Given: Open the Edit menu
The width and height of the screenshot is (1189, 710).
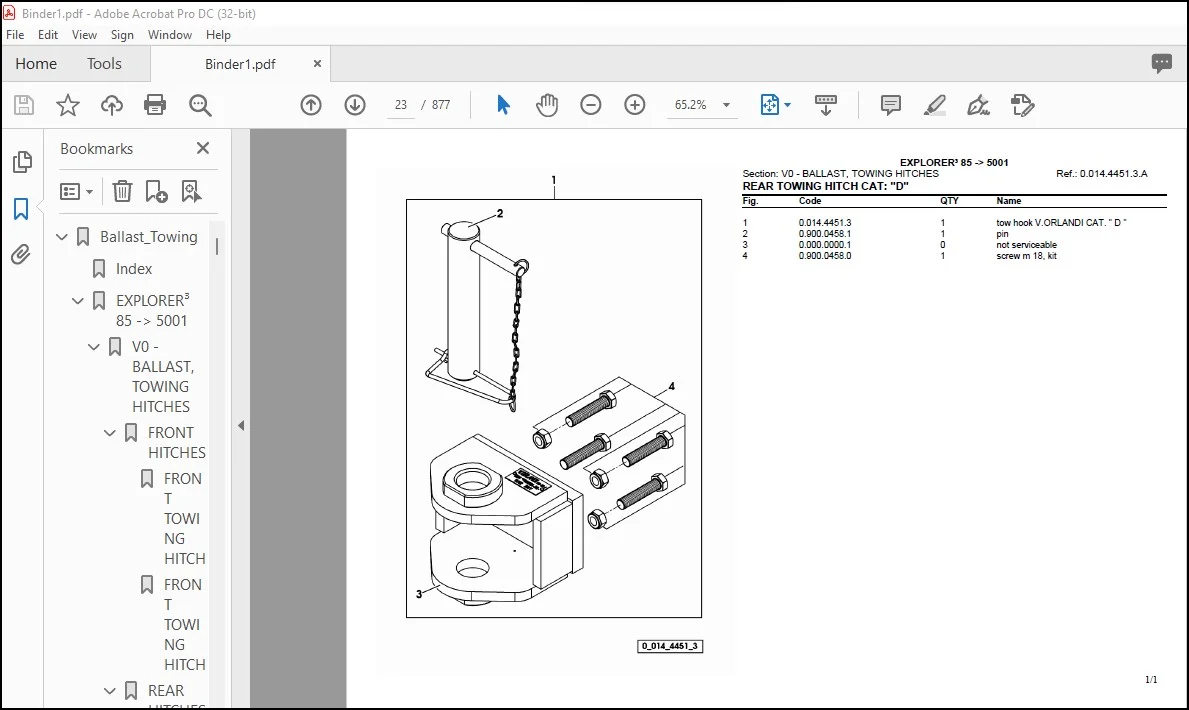Looking at the screenshot, I should pyautogui.click(x=48, y=35).
